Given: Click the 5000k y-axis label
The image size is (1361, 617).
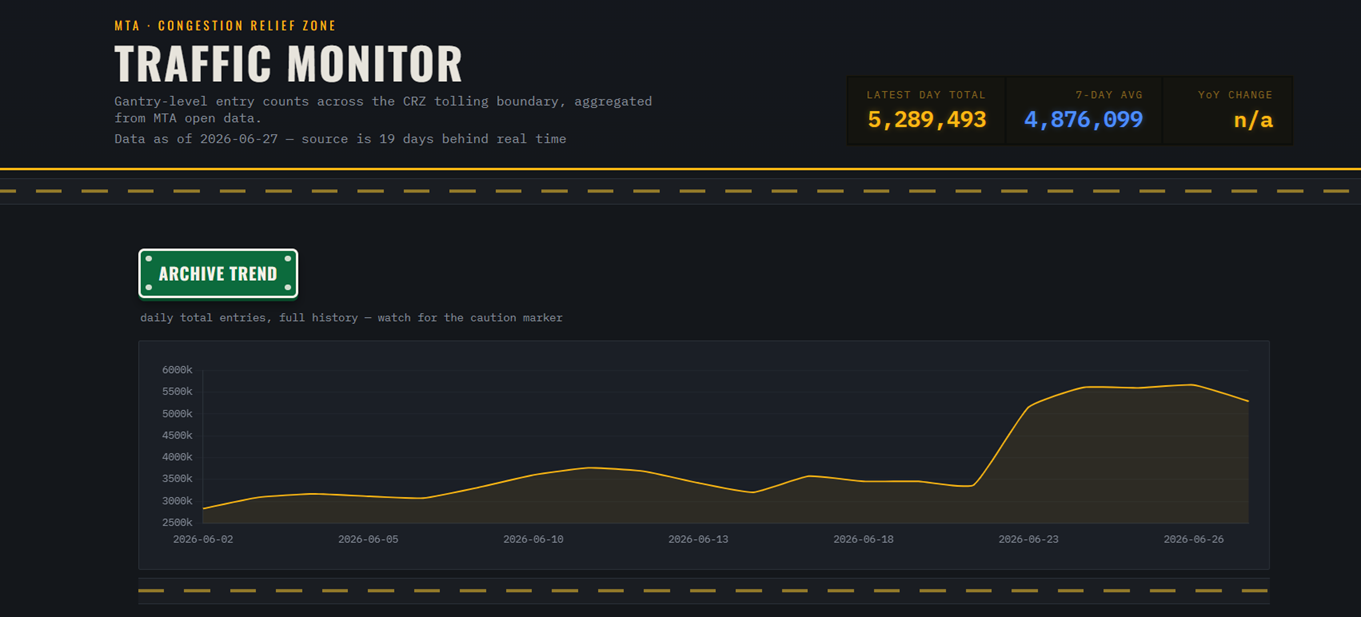Looking at the screenshot, I should [177, 414].
